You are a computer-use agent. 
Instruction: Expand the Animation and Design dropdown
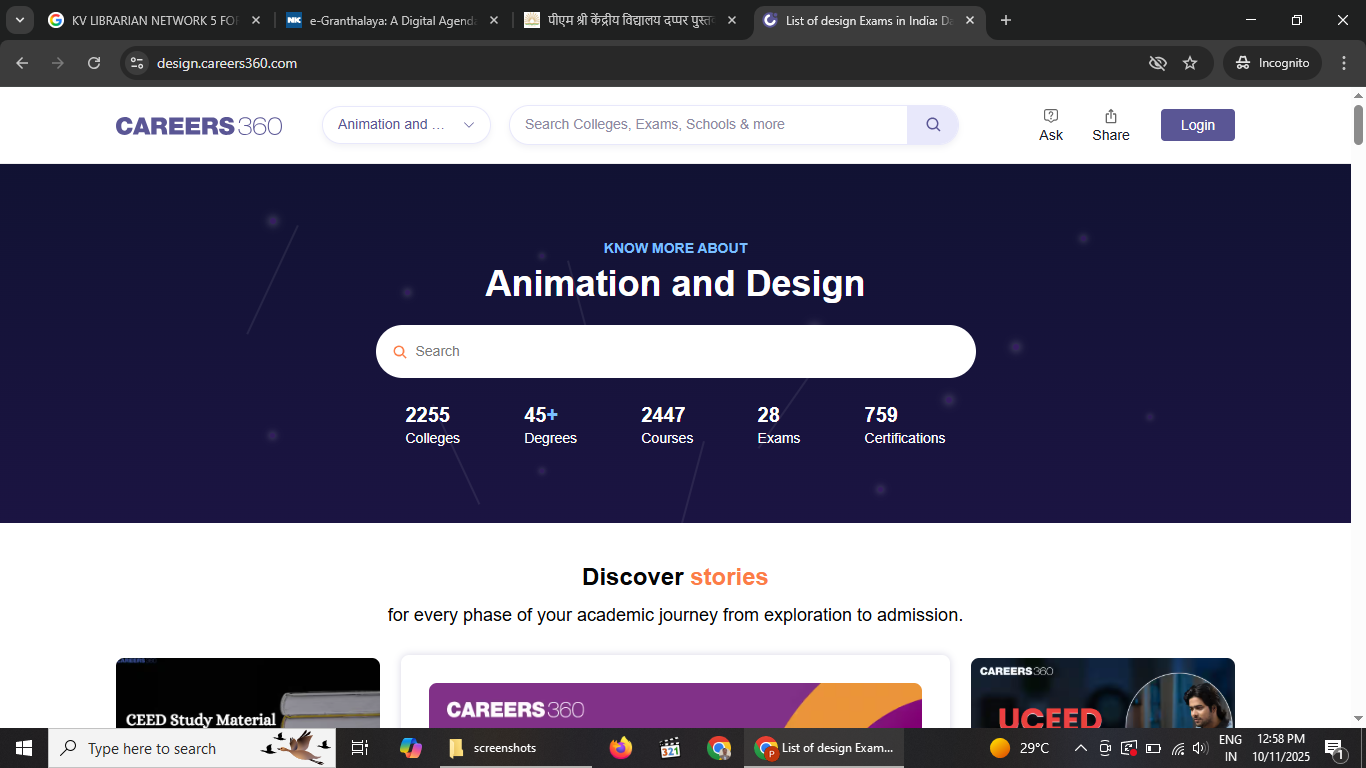[x=406, y=125]
